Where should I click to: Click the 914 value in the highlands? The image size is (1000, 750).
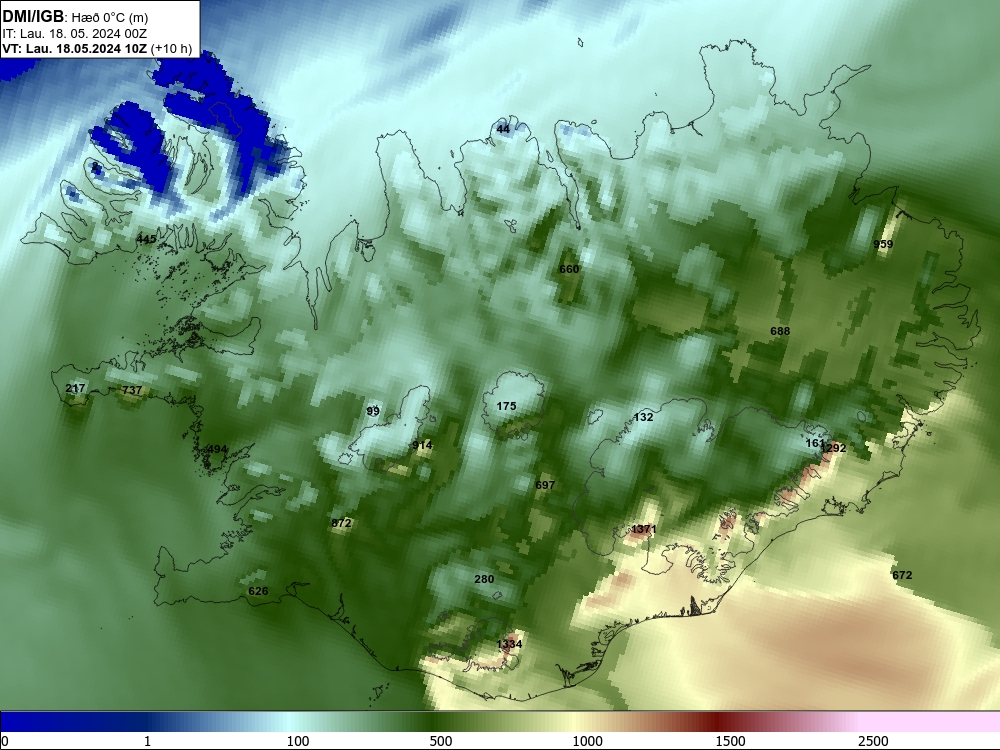click(x=422, y=445)
